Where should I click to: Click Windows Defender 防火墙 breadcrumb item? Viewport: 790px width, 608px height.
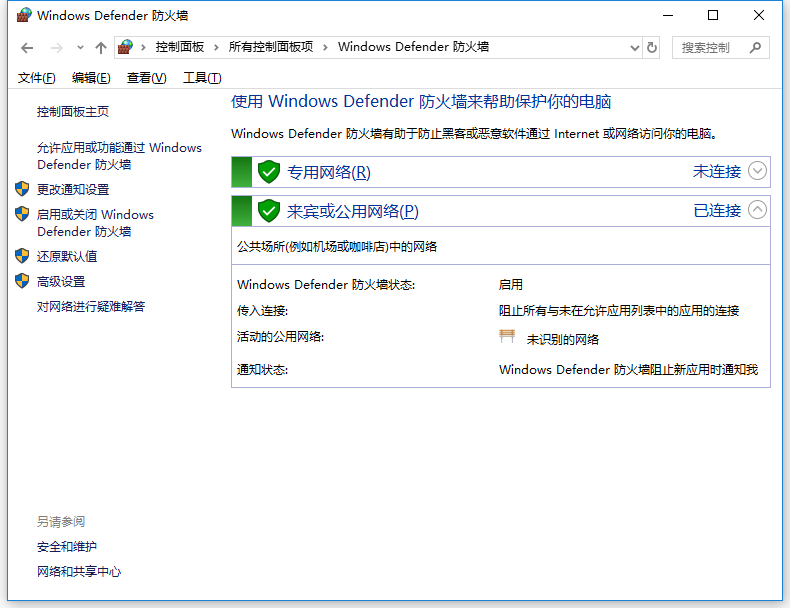pyautogui.click(x=413, y=47)
